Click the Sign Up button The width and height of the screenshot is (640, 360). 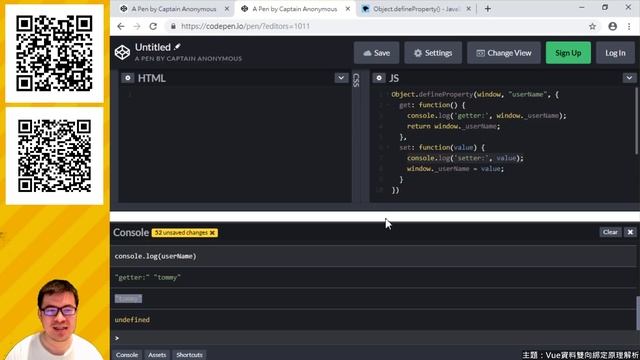tap(568, 53)
